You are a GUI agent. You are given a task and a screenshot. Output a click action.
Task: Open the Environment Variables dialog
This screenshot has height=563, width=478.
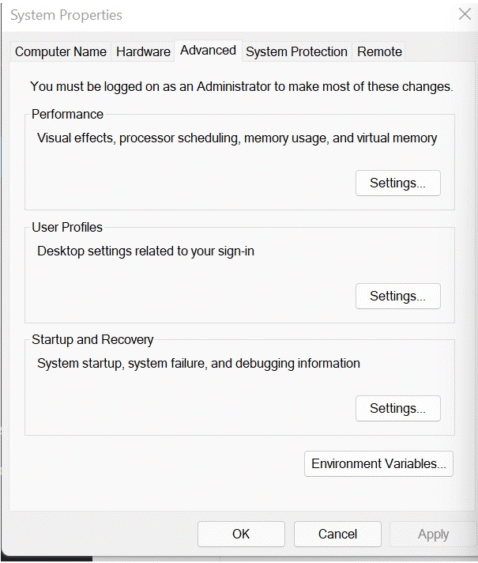(379, 464)
